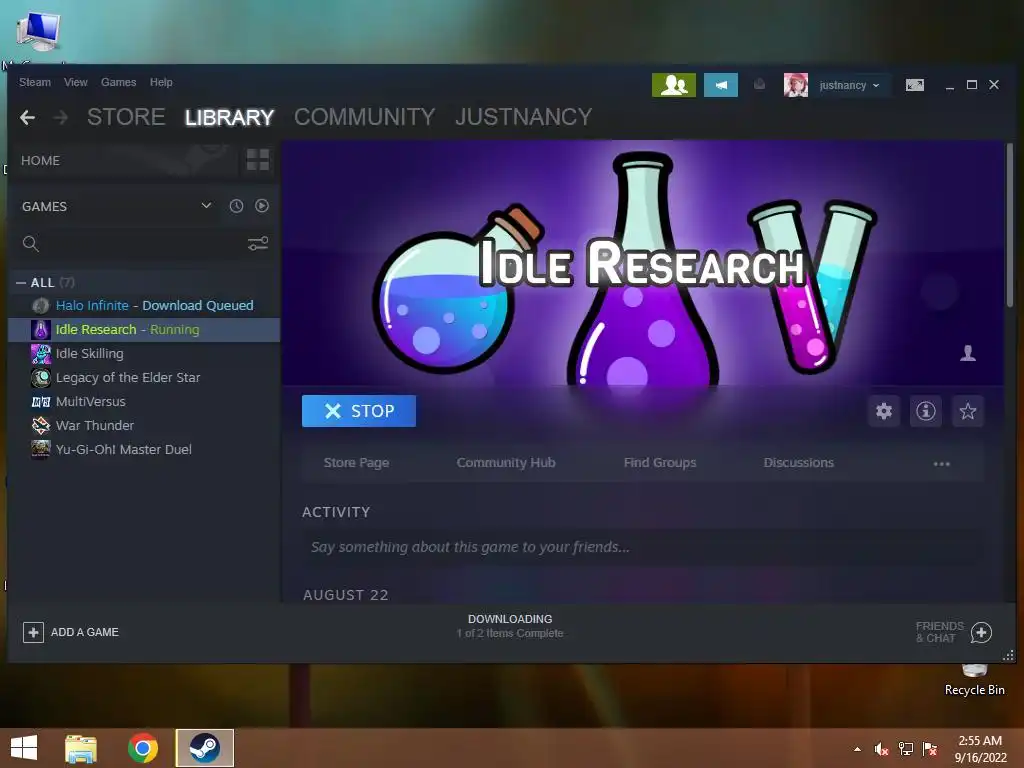Select War Thunder in game list
The height and width of the screenshot is (768, 1024).
144,425
